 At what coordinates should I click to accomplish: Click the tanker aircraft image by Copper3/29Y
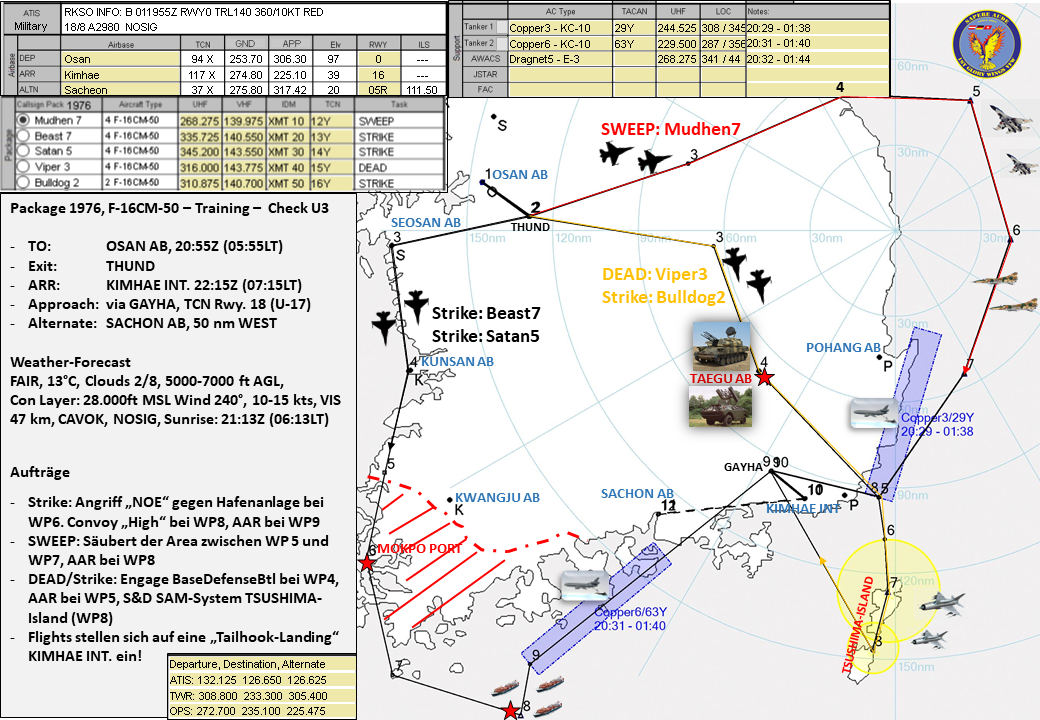tap(876, 414)
